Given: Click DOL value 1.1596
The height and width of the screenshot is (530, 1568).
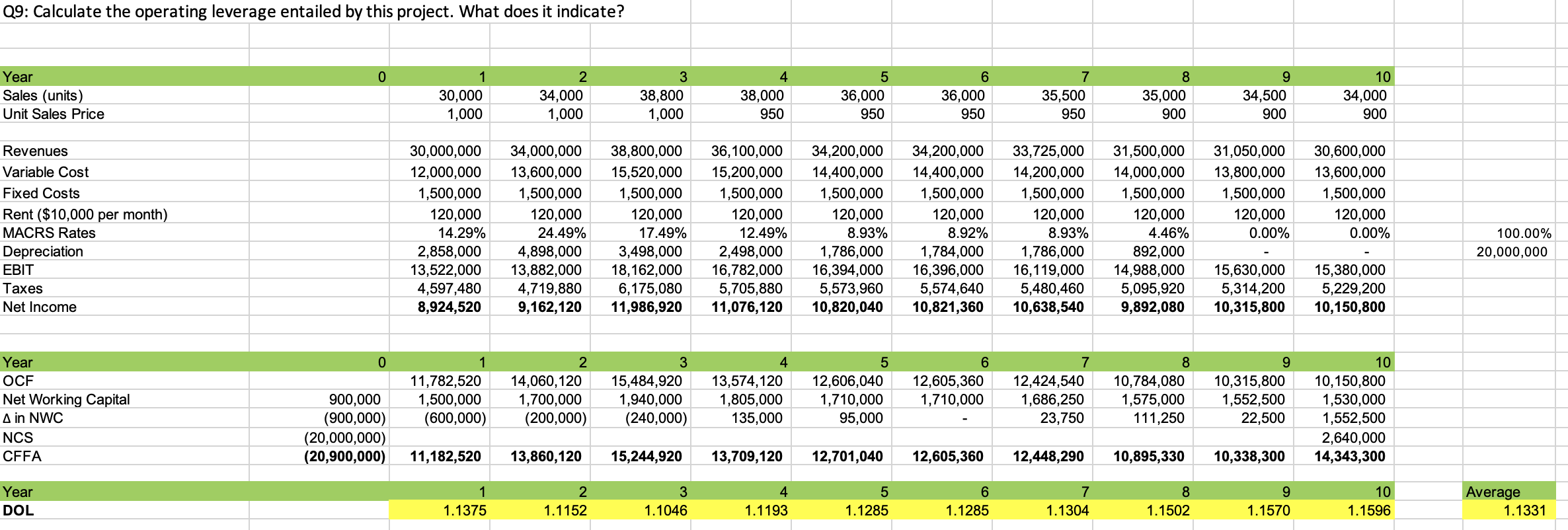Looking at the screenshot, I should [x=1344, y=510].
